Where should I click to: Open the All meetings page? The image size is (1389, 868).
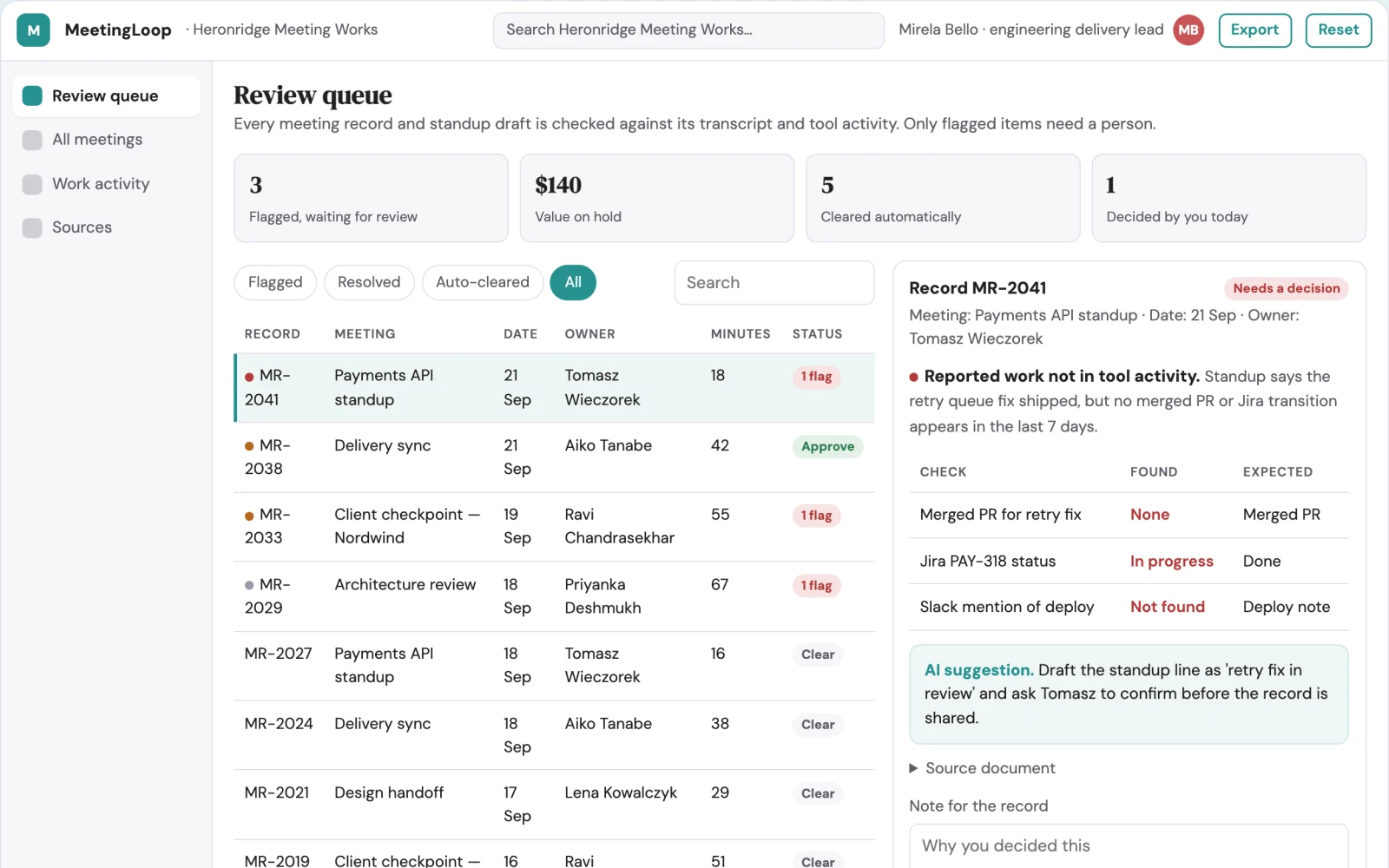click(106, 140)
